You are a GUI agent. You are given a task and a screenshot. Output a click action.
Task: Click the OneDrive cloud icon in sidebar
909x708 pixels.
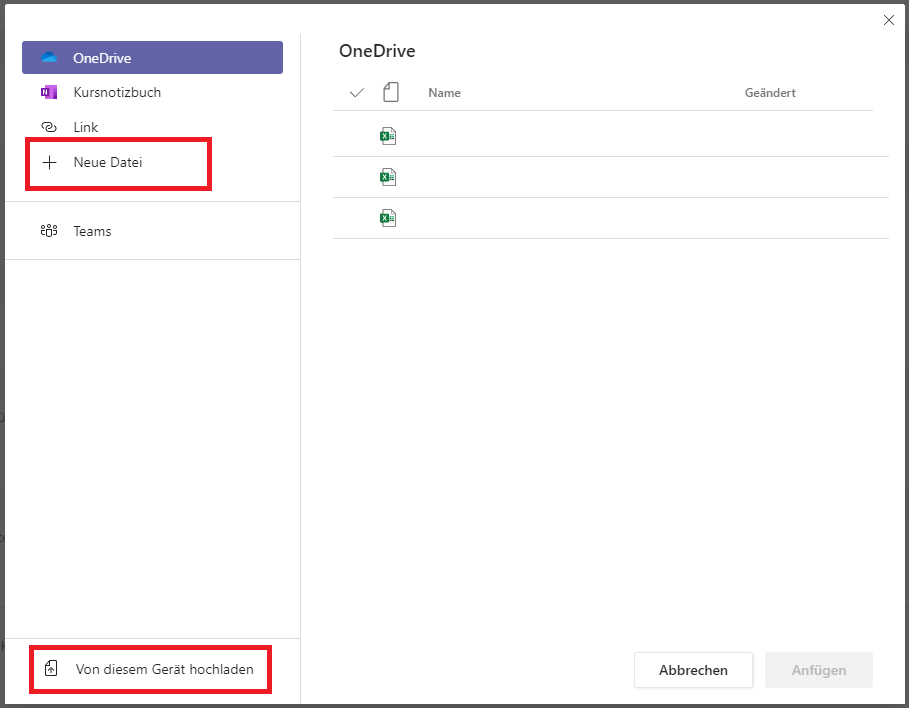click(49, 58)
